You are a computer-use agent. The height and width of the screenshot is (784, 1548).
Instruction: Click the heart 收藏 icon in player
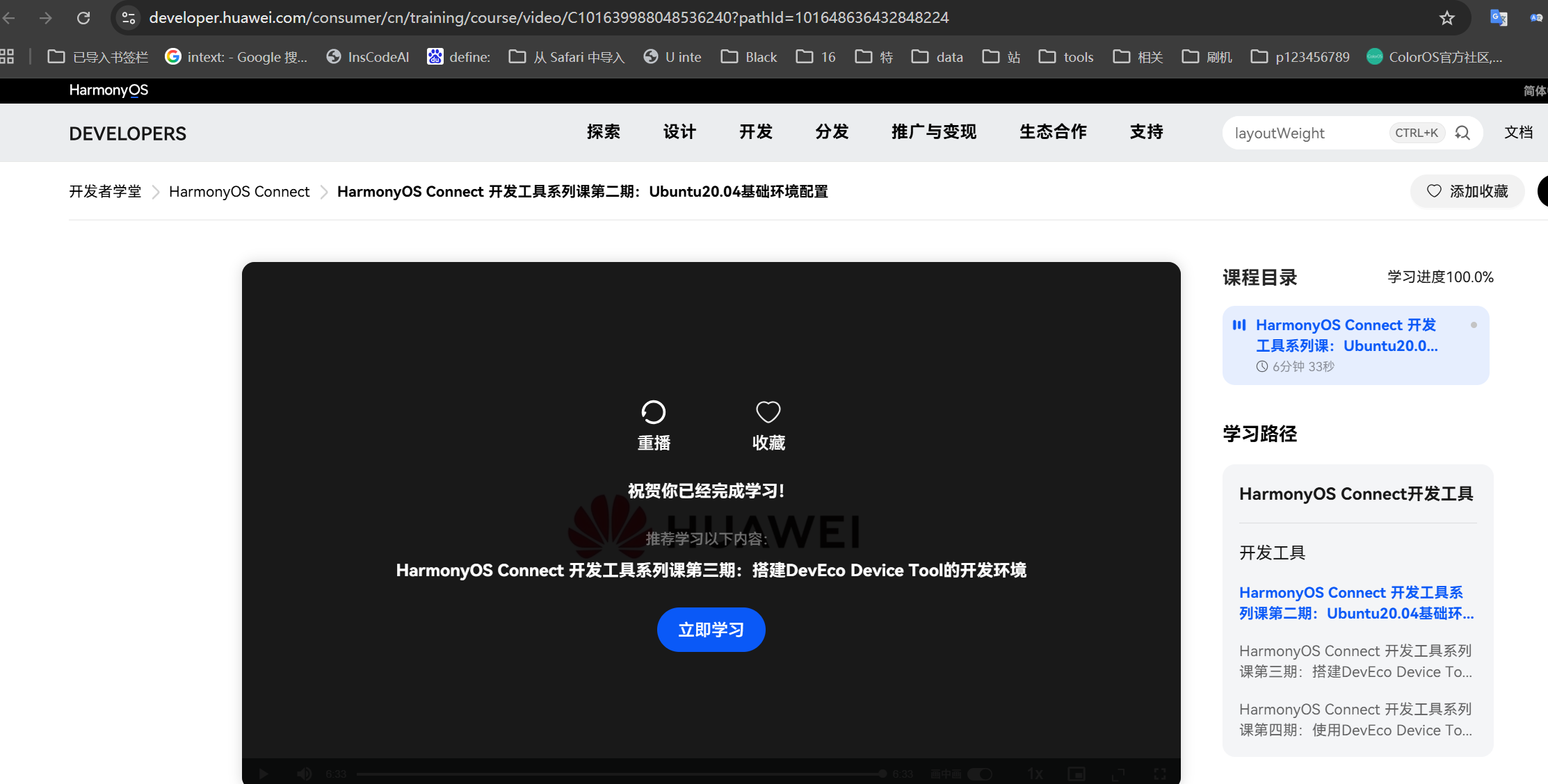[768, 413]
